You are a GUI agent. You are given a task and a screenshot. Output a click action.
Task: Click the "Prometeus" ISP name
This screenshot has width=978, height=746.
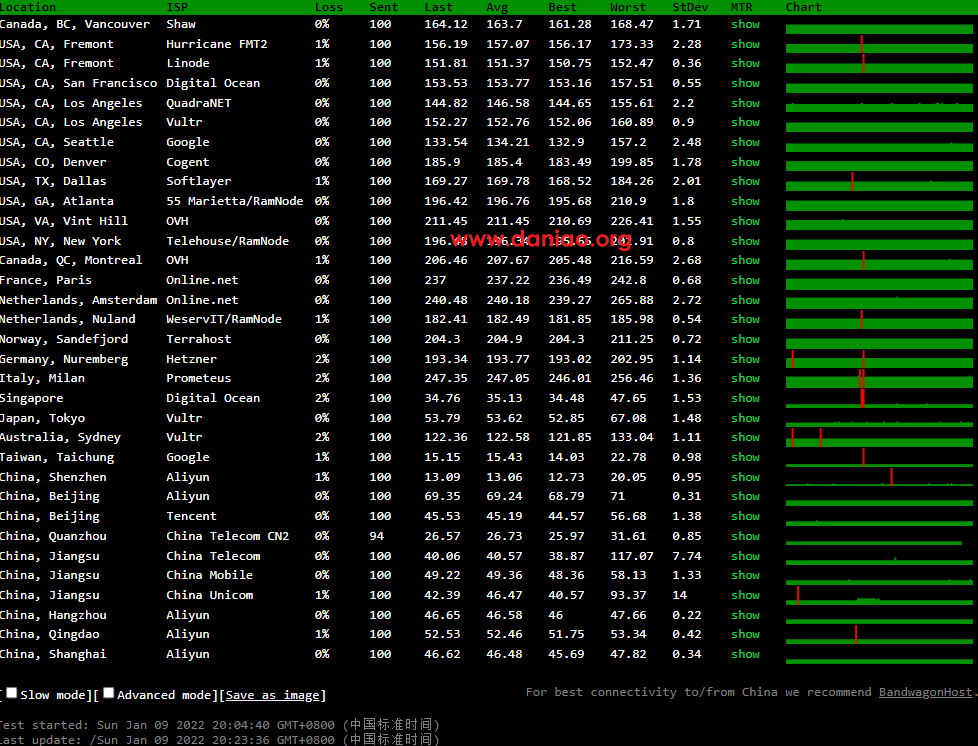coord(198,378)
